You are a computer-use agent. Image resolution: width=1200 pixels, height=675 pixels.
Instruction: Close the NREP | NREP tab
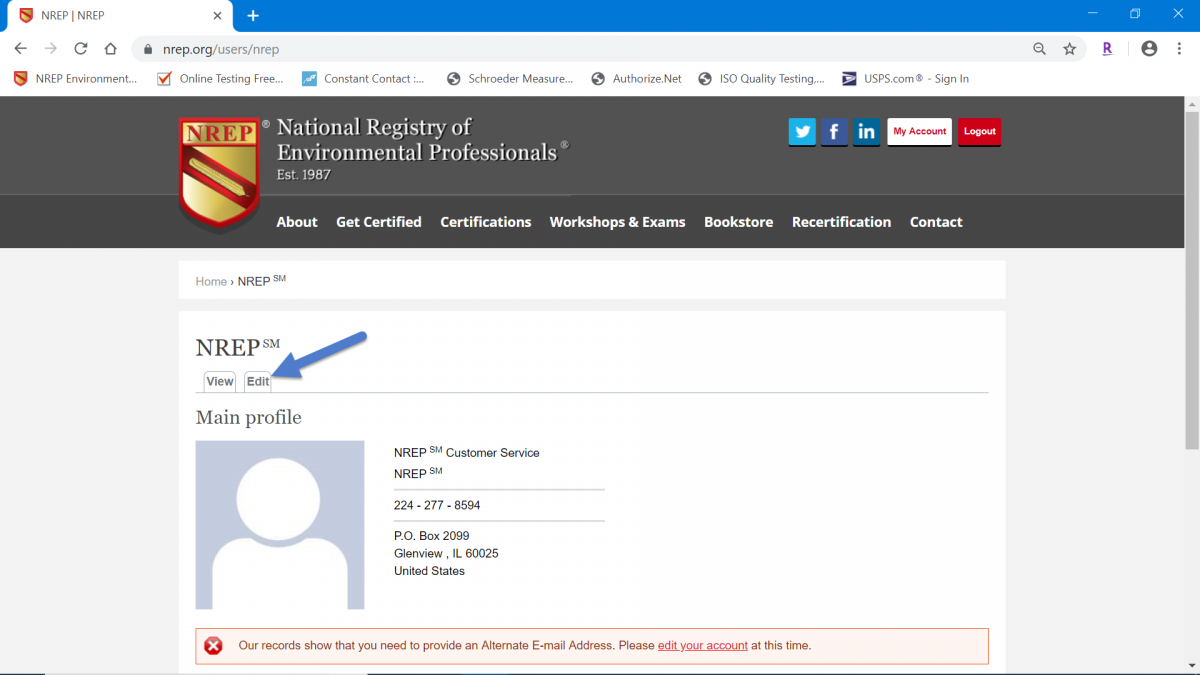pos(218,16)
